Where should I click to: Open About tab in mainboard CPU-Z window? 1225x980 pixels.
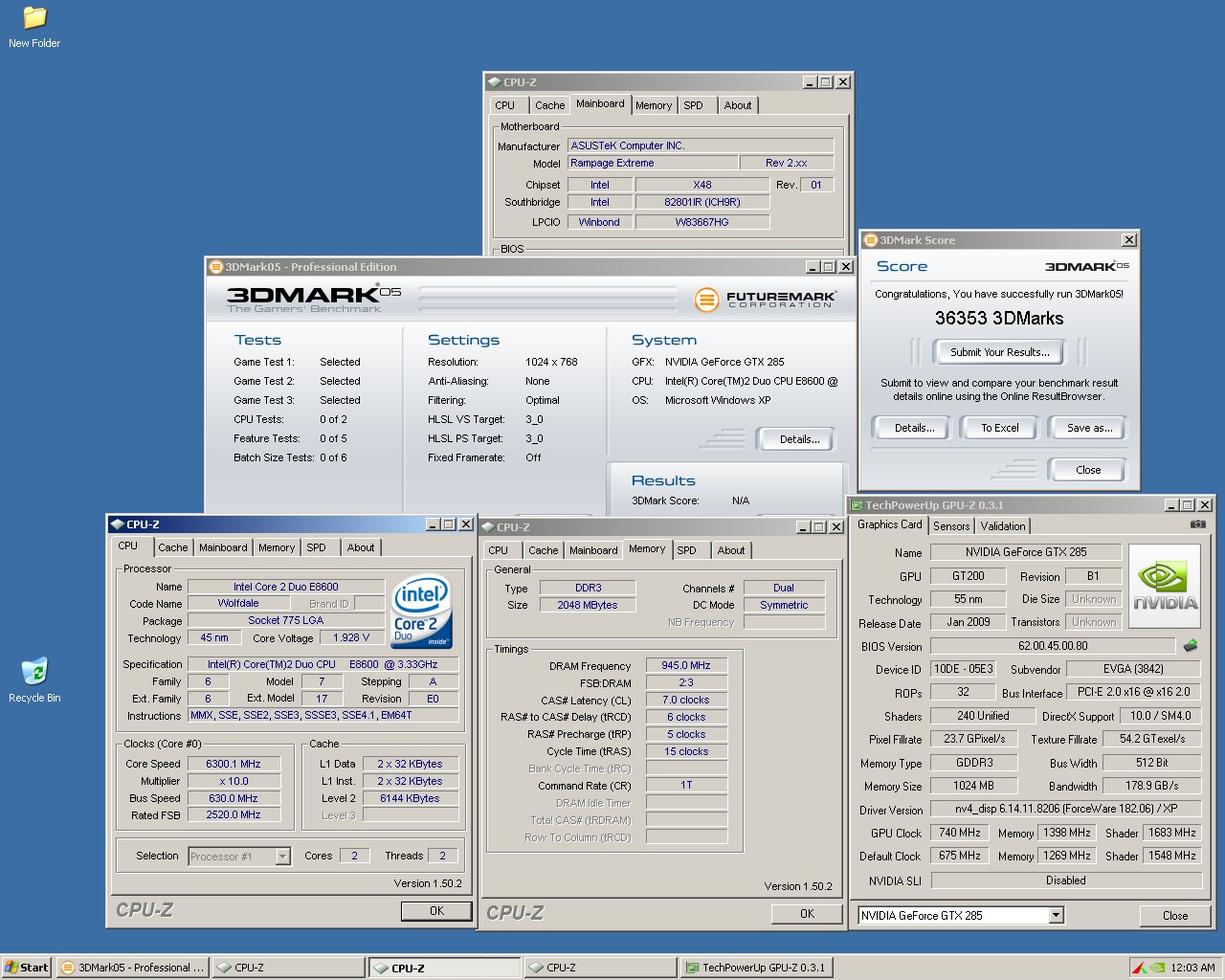tap(737, 105)
